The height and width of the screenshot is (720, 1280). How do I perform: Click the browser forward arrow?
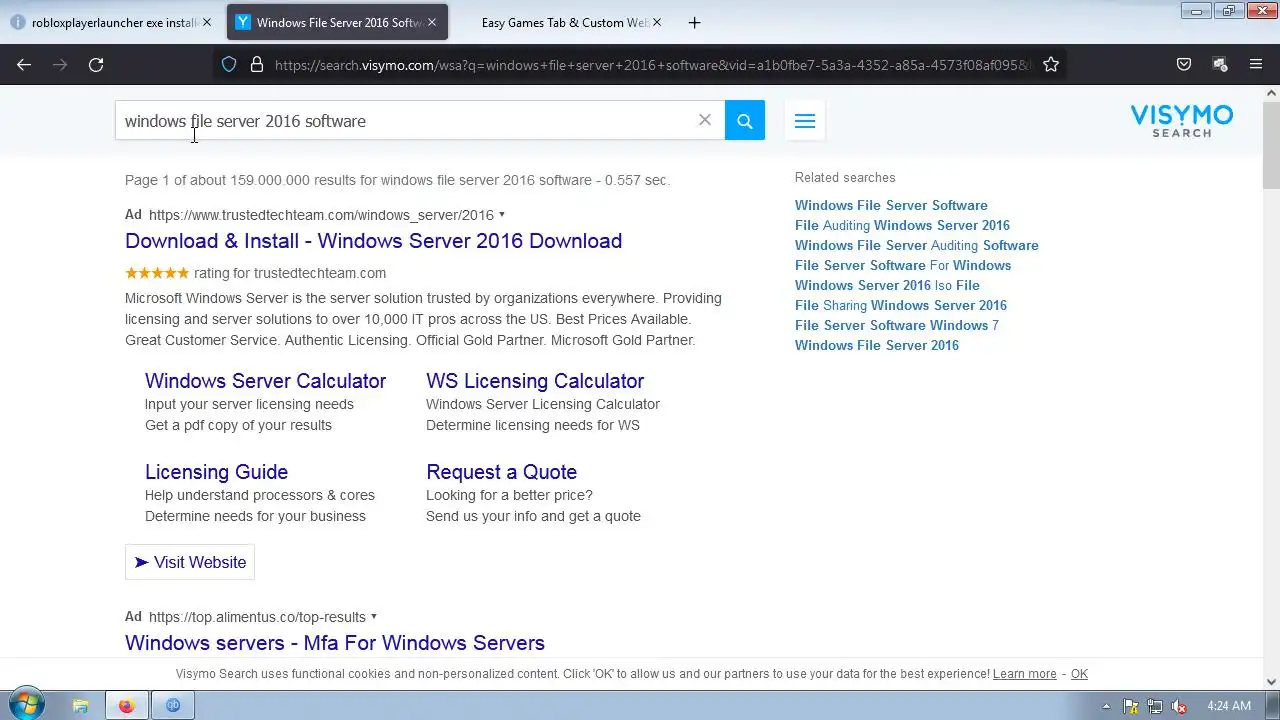[x=60, y=64]
